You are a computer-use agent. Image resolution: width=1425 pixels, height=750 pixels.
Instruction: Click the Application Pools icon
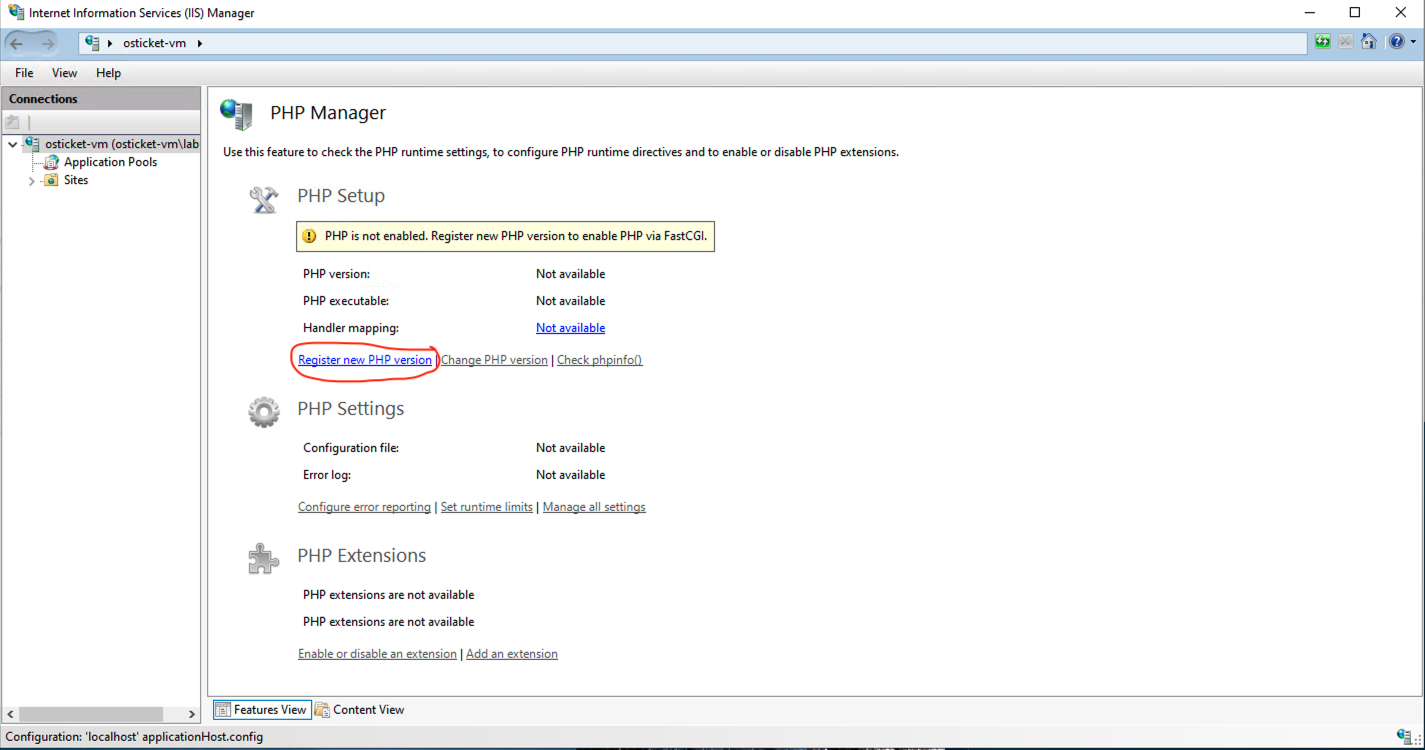[x=51, y=162]
